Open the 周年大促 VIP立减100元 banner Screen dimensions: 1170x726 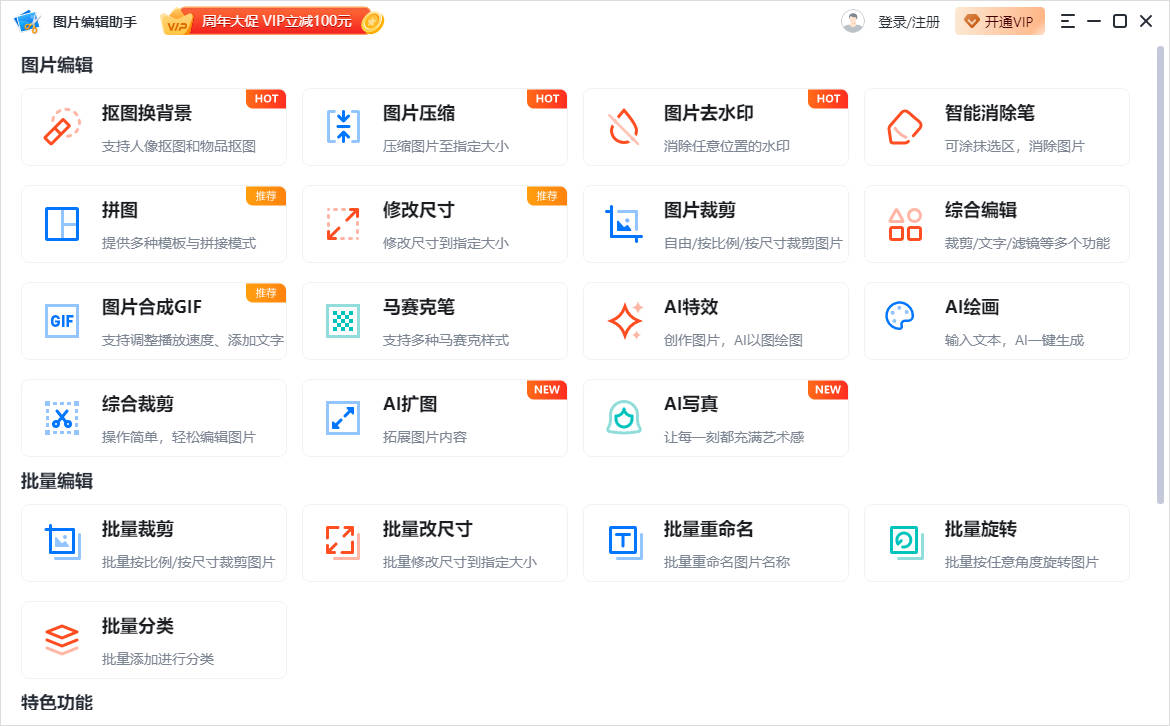click(272, 21)
